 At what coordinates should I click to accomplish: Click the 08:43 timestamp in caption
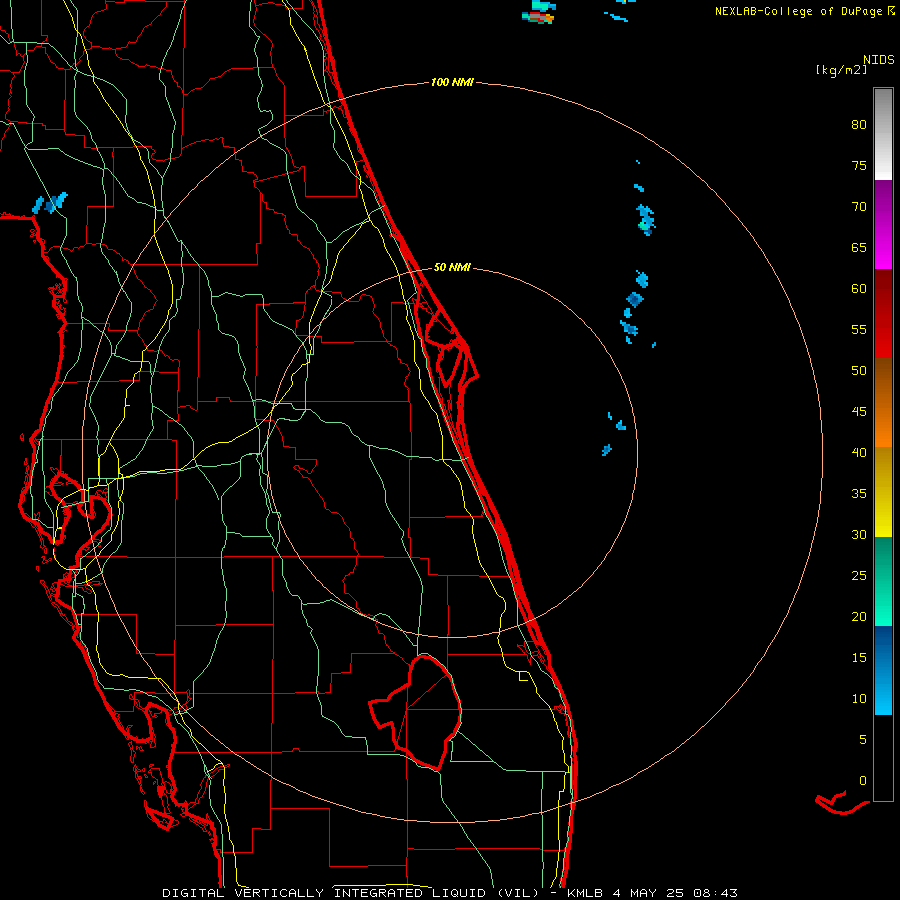click(x=715, y=893)
